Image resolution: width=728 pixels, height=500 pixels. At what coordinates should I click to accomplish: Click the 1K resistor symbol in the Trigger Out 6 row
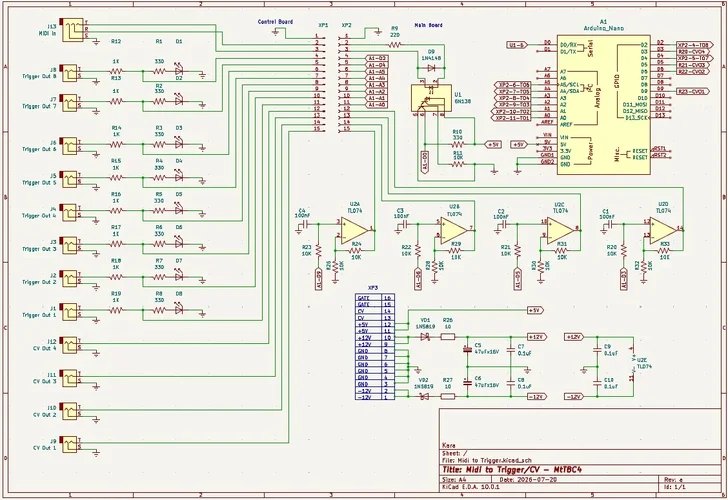click(116, 144)
